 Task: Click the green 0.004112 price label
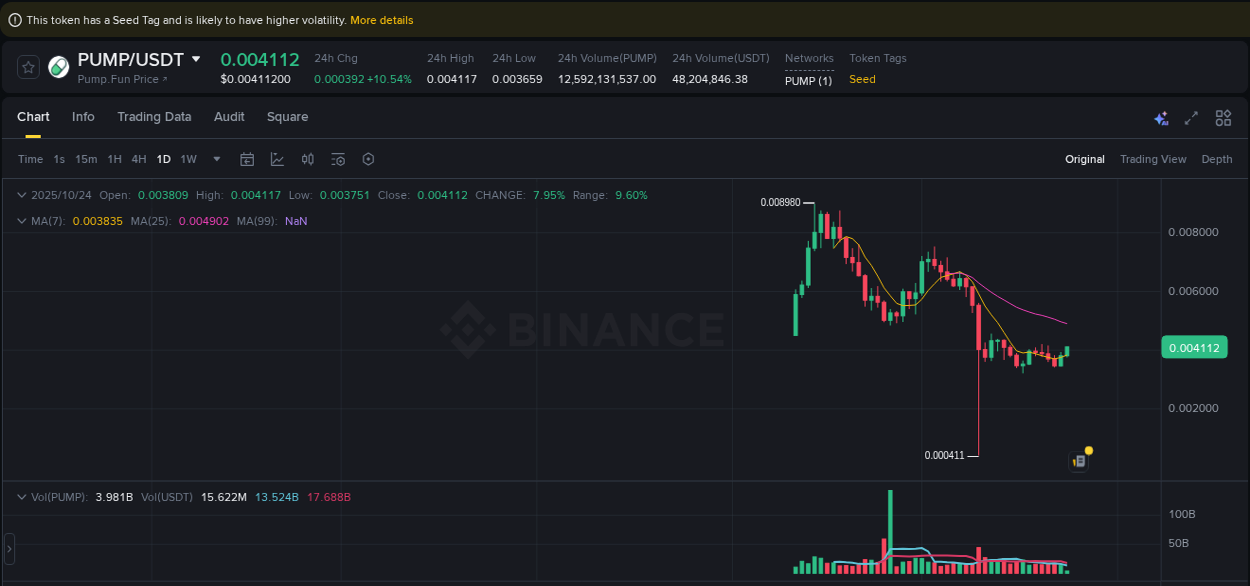point(1194,347)
